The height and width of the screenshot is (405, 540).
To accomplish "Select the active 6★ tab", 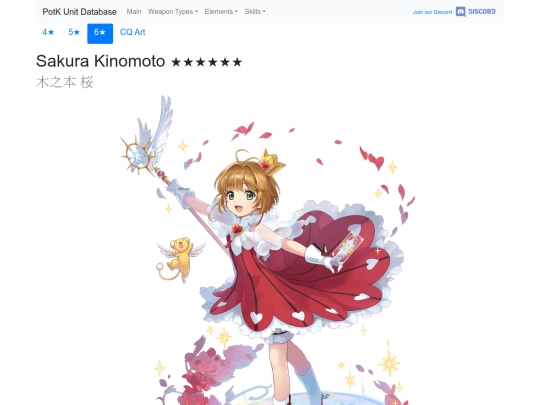I will tap(100, 33).
